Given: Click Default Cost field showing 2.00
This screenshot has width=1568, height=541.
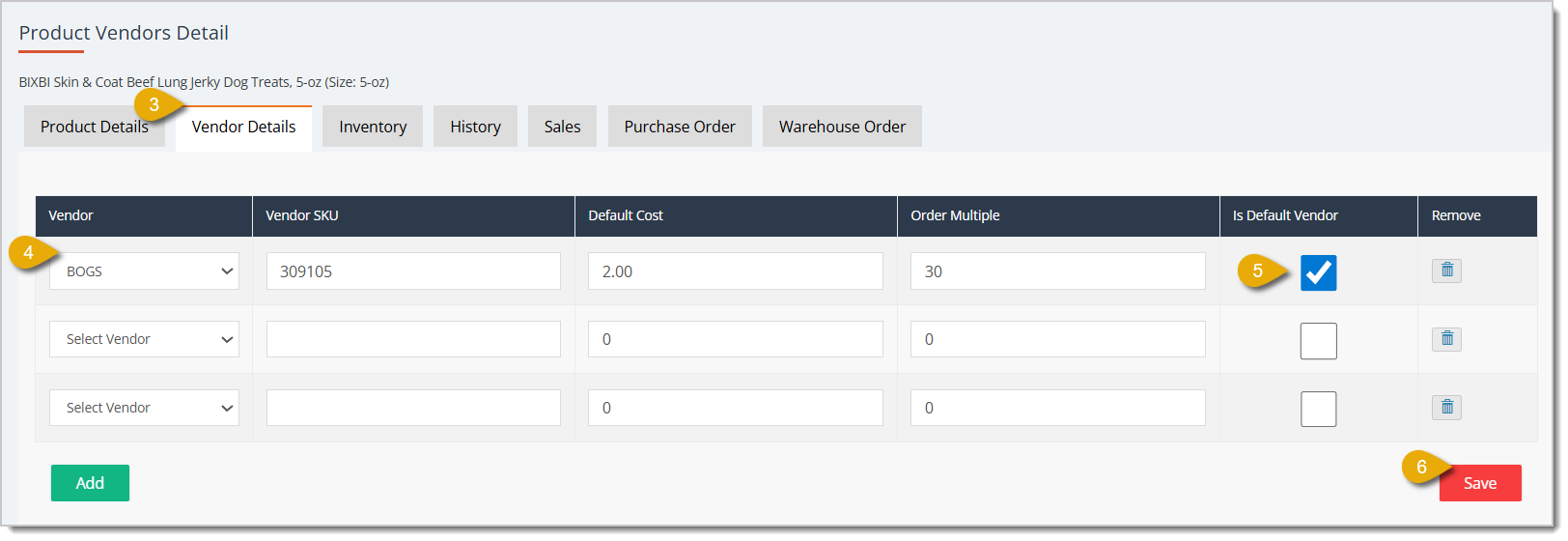Looking at the screenshot, I should pos(736,271).
